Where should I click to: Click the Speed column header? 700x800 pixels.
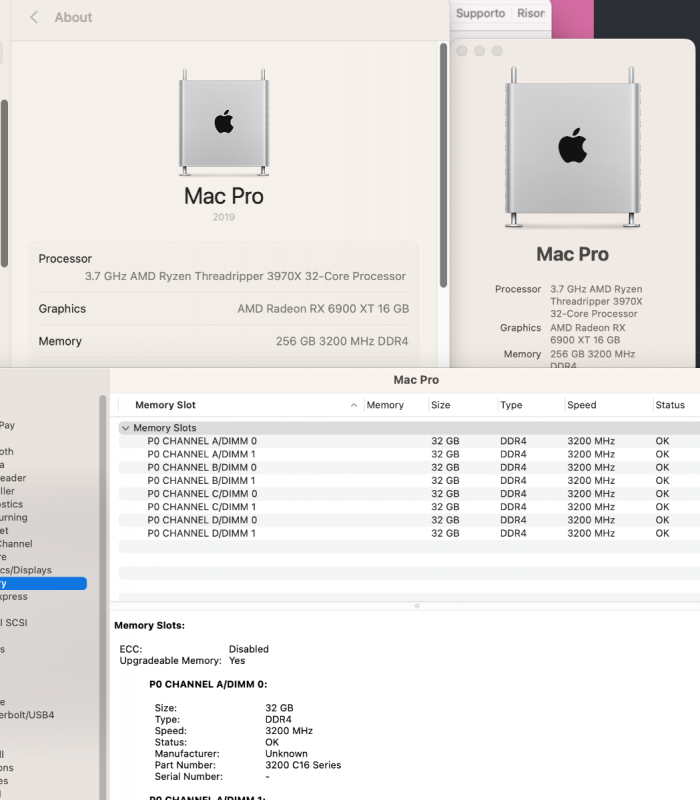(x=582, y=405)
